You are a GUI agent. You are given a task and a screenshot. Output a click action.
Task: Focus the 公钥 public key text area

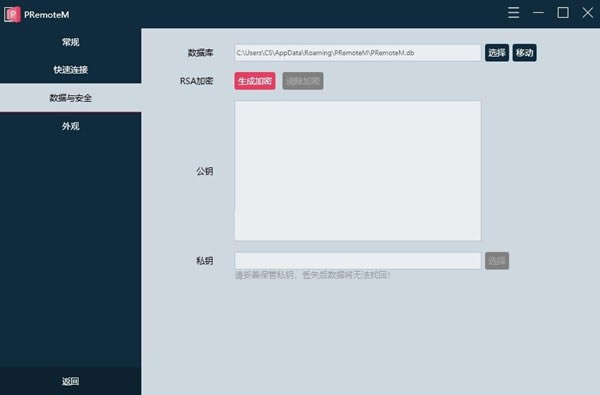[357, 171]
